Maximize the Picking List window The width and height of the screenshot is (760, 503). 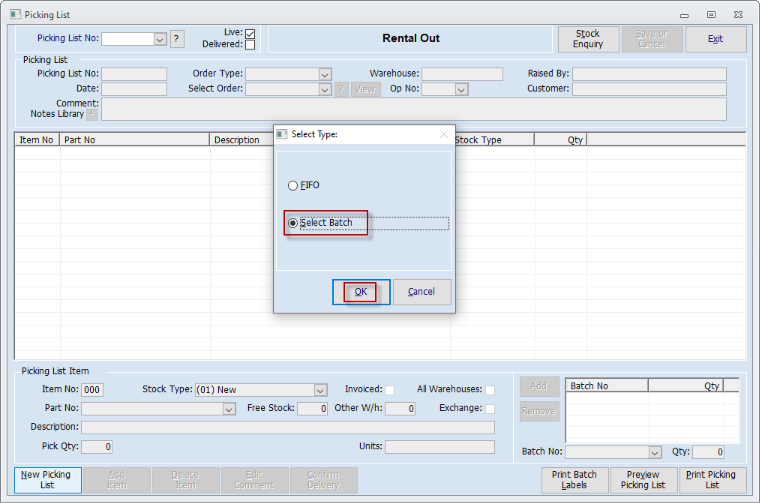coord(711,15)
